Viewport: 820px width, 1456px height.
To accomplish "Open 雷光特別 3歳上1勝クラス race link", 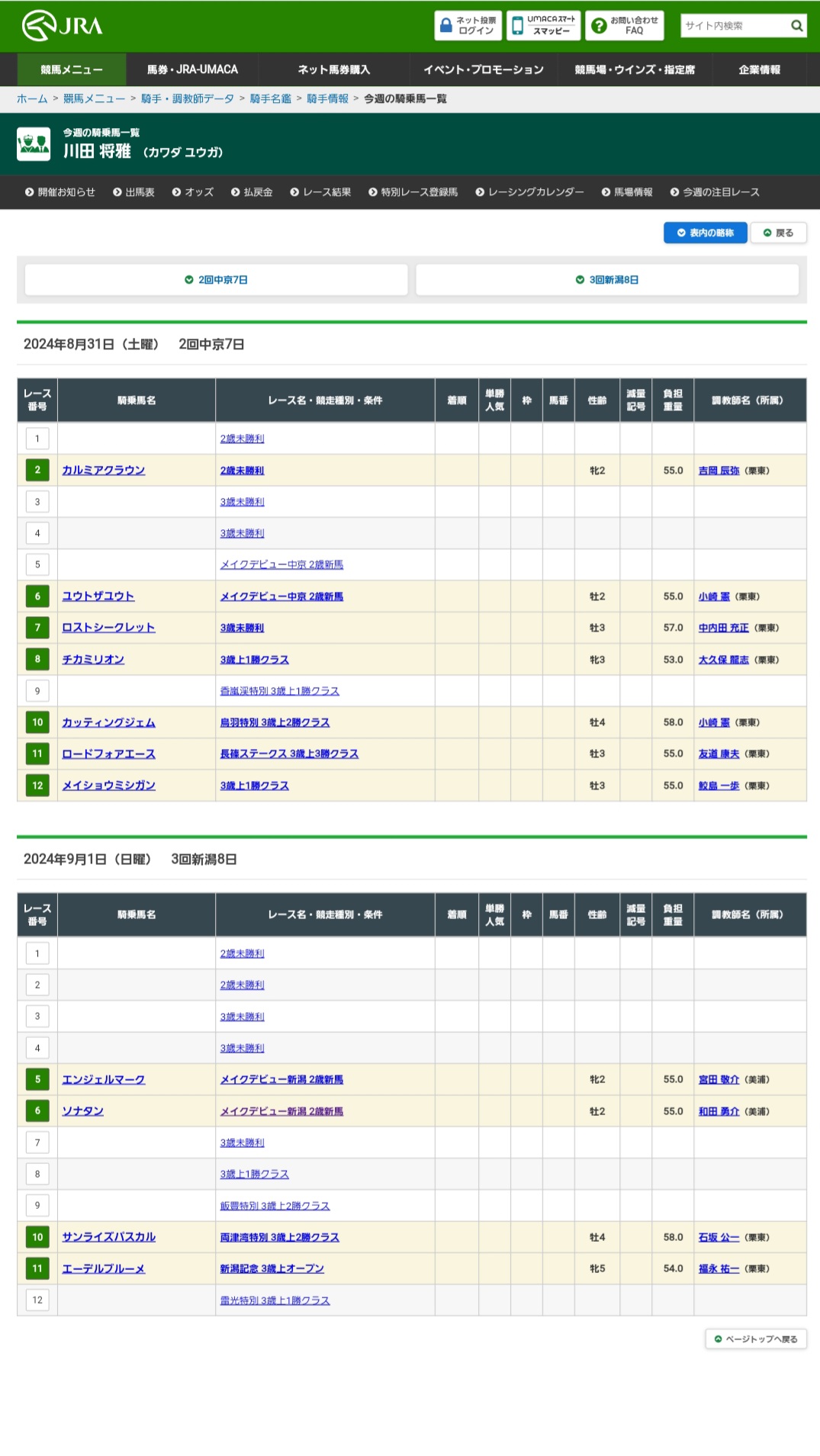I will pos(275,1300).
